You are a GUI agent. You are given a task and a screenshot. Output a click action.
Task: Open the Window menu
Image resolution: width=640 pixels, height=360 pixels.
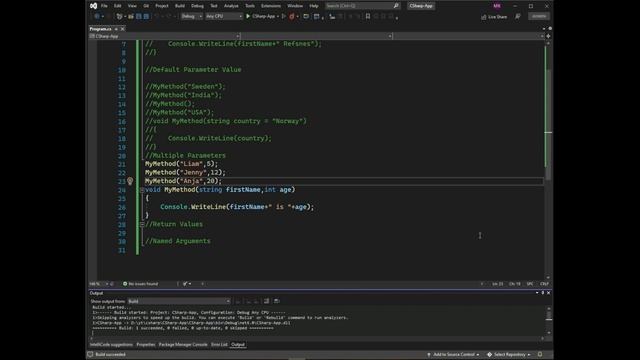click(295, 6)
